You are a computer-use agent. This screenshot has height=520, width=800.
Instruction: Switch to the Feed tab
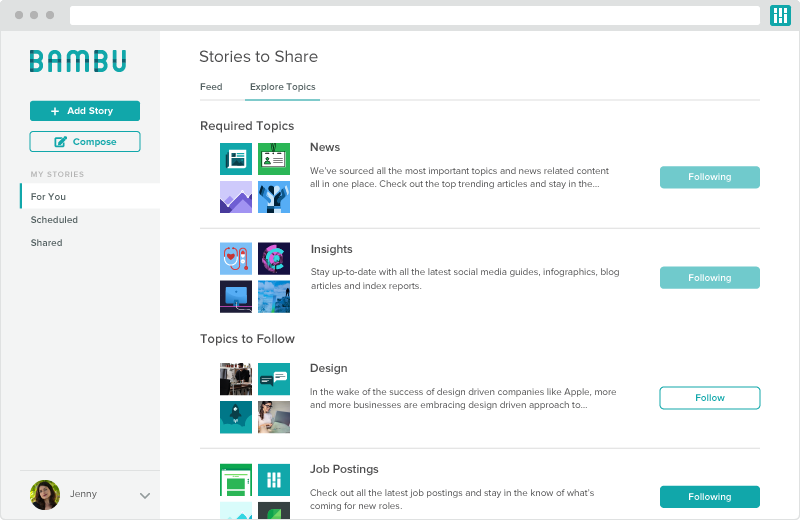[211, 87]
